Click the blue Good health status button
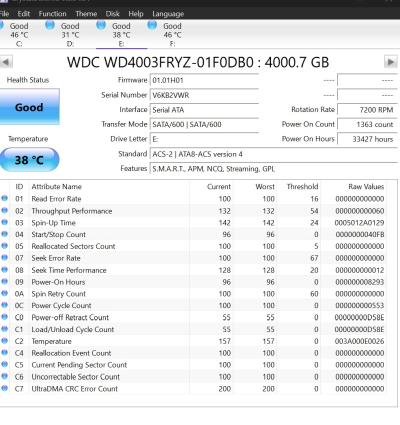 [29, 107]
